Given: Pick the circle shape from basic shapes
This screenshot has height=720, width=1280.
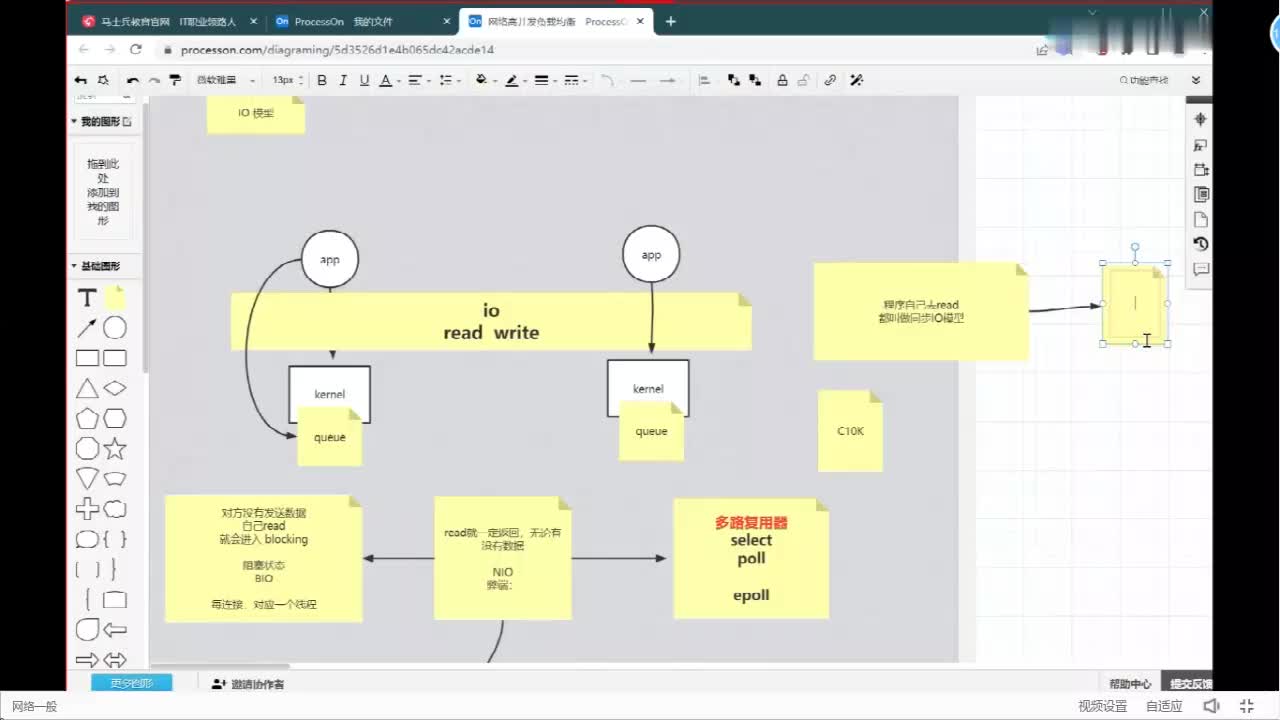Looking at the screenshot, I should click(115, 328).
